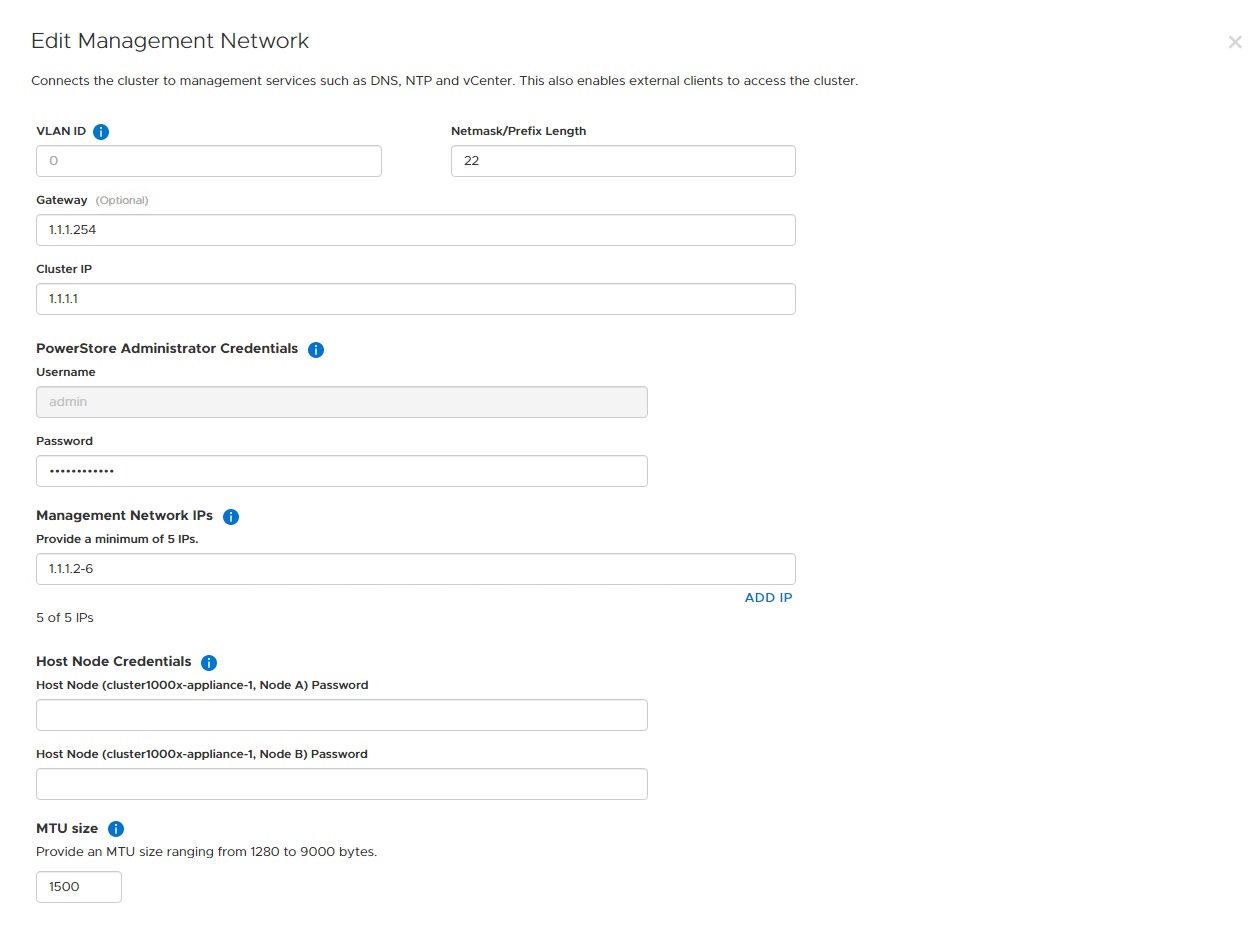Close the Edit Management Network dialog
Screen dimensions: 1254x952
1234,42
